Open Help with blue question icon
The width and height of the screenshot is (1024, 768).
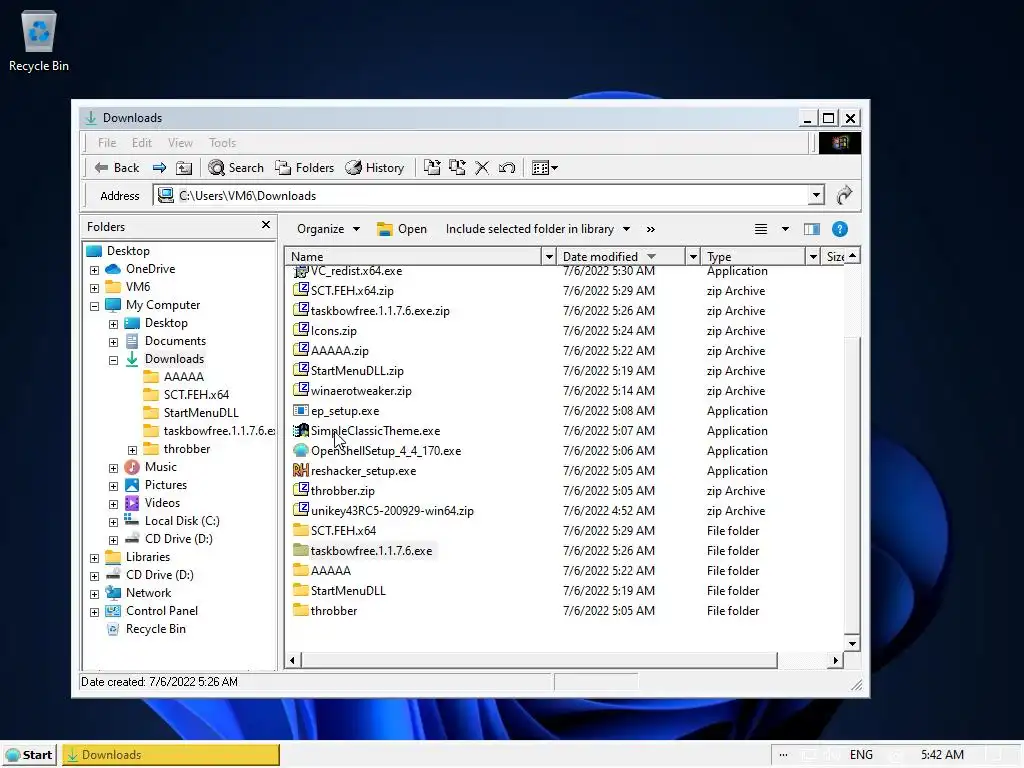click(x=840, y=229)
